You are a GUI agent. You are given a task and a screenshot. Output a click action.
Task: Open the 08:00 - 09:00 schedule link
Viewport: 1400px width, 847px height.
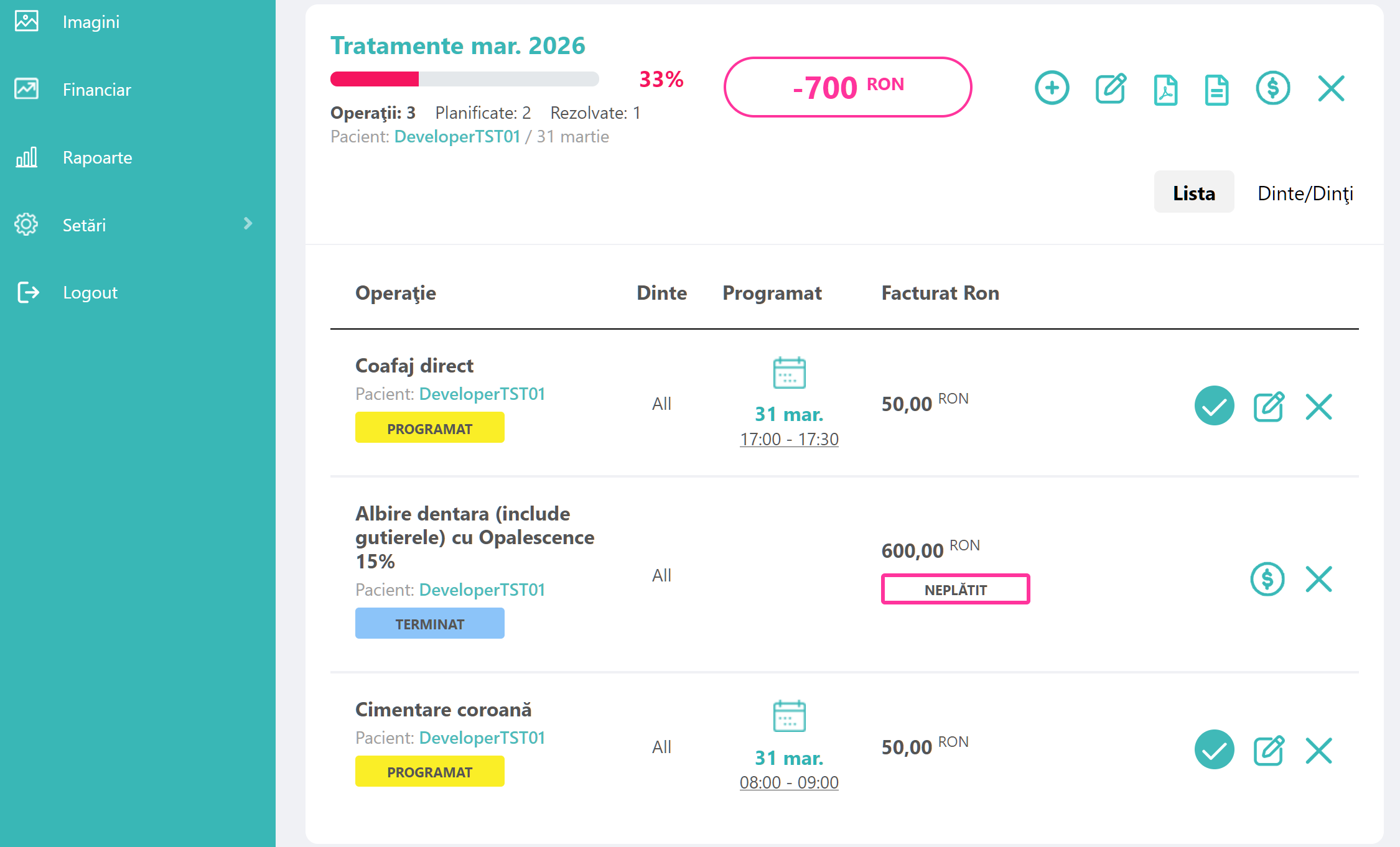click(x=788, y=782)
